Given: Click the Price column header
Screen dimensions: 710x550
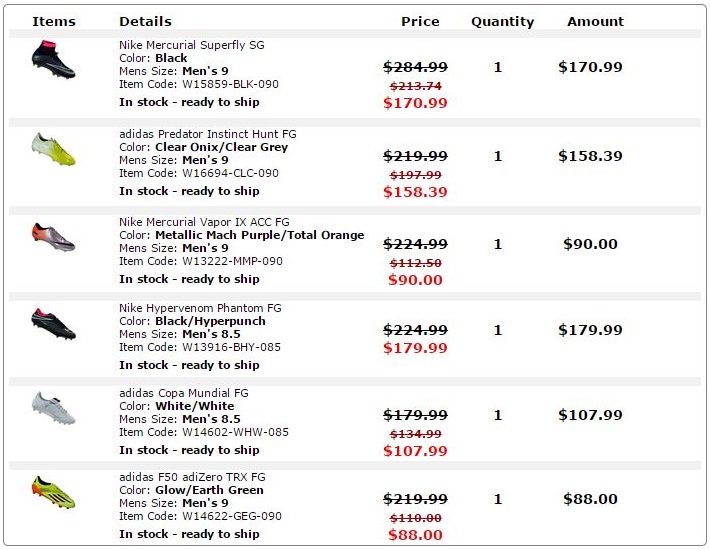Looking at the screenshot, I should pos(420,21).
